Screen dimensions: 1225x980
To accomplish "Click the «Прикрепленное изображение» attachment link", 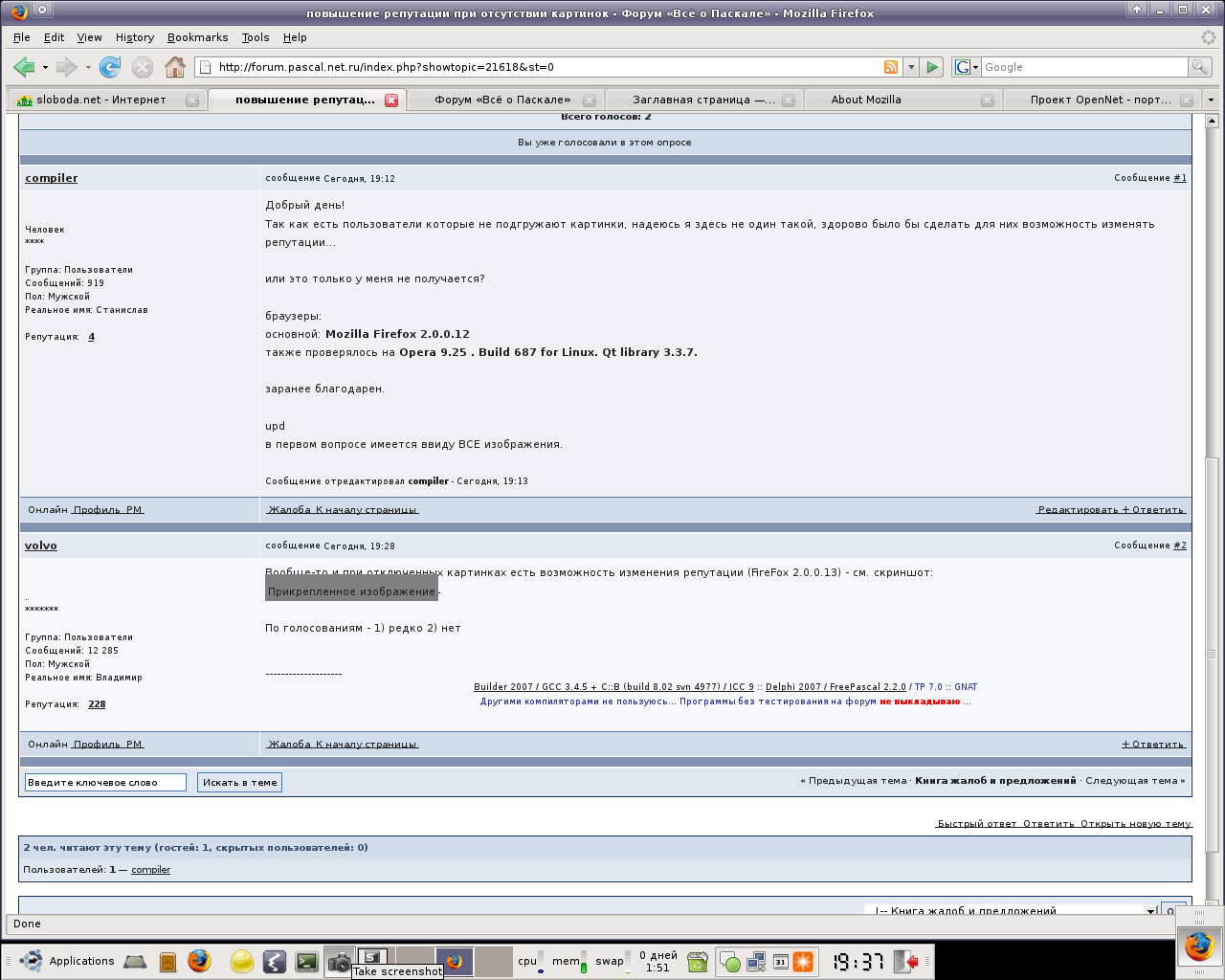I will 351,591.
